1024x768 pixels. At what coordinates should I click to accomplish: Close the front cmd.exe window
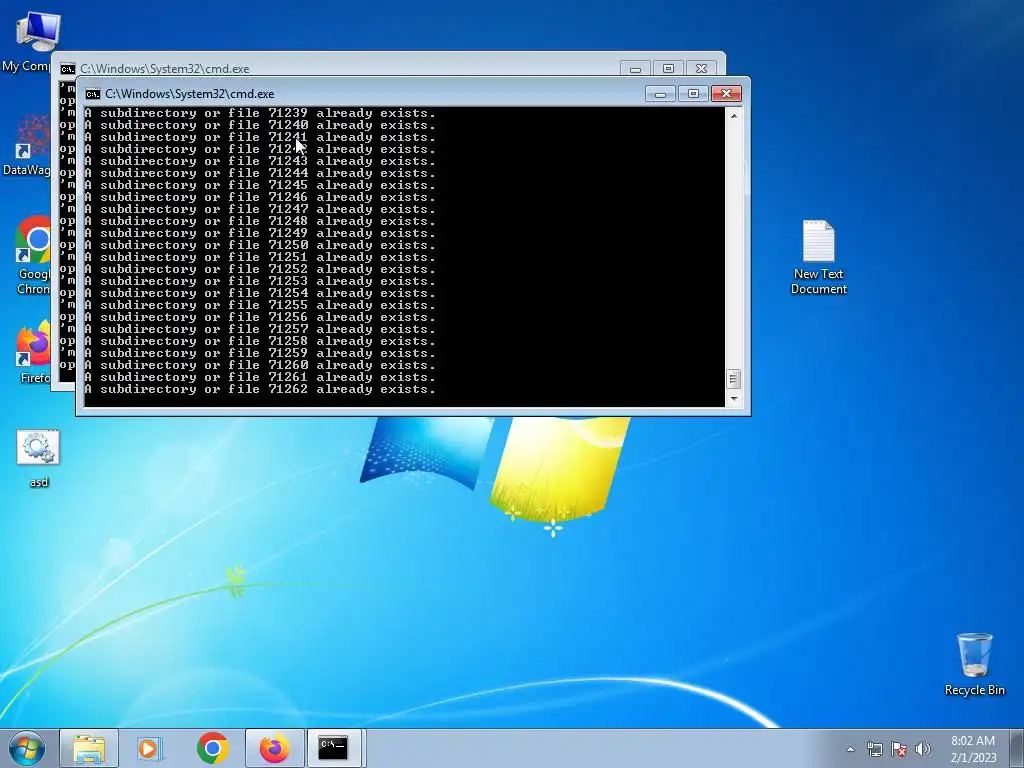coord(726,94)
